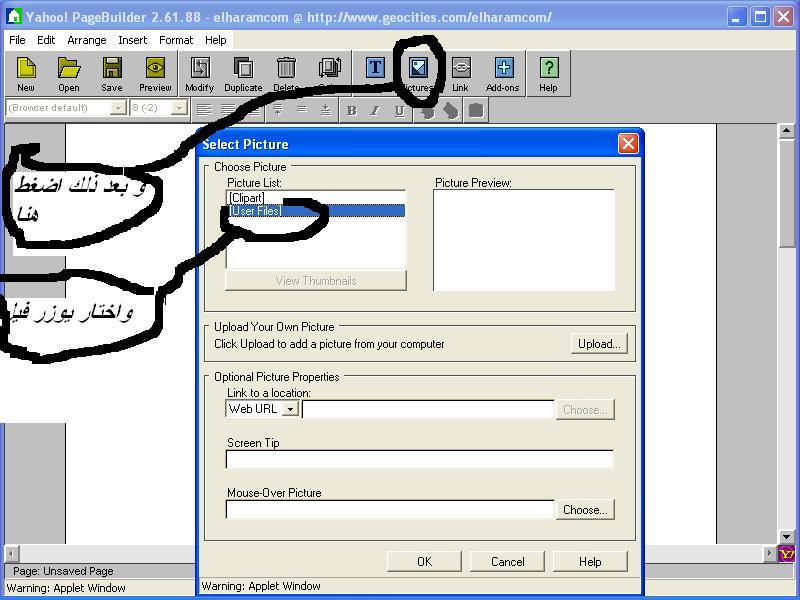Expand the Web URL link type dropdown
The height and width of the screenshot is (600, 800).
tap(290, 409)
